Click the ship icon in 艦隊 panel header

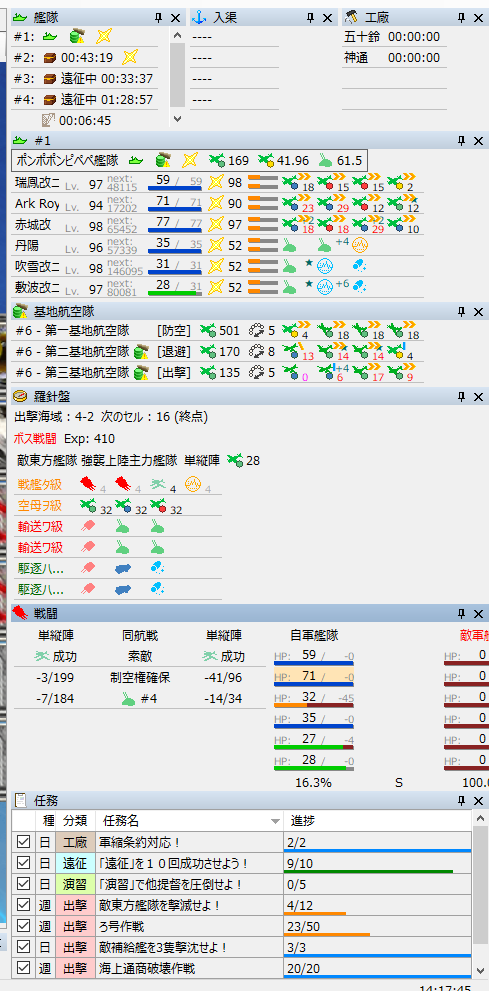coord(20,18)
